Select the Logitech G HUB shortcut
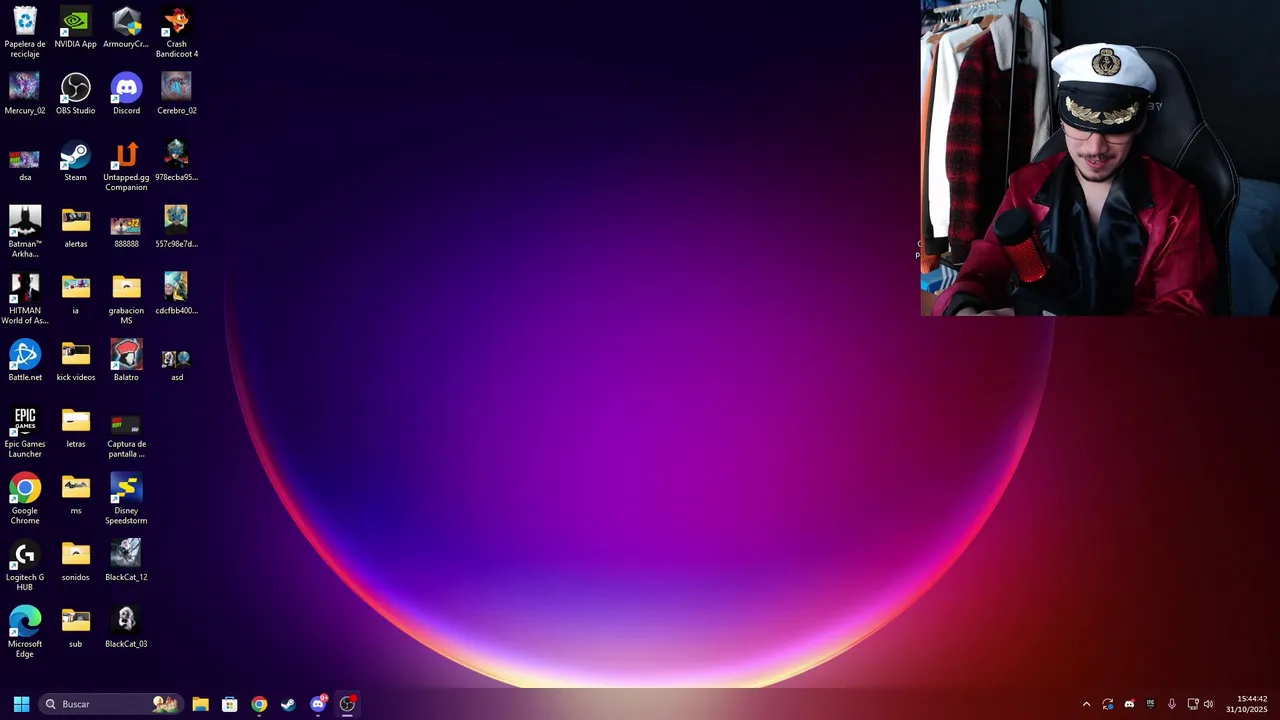 pos(25,566)
